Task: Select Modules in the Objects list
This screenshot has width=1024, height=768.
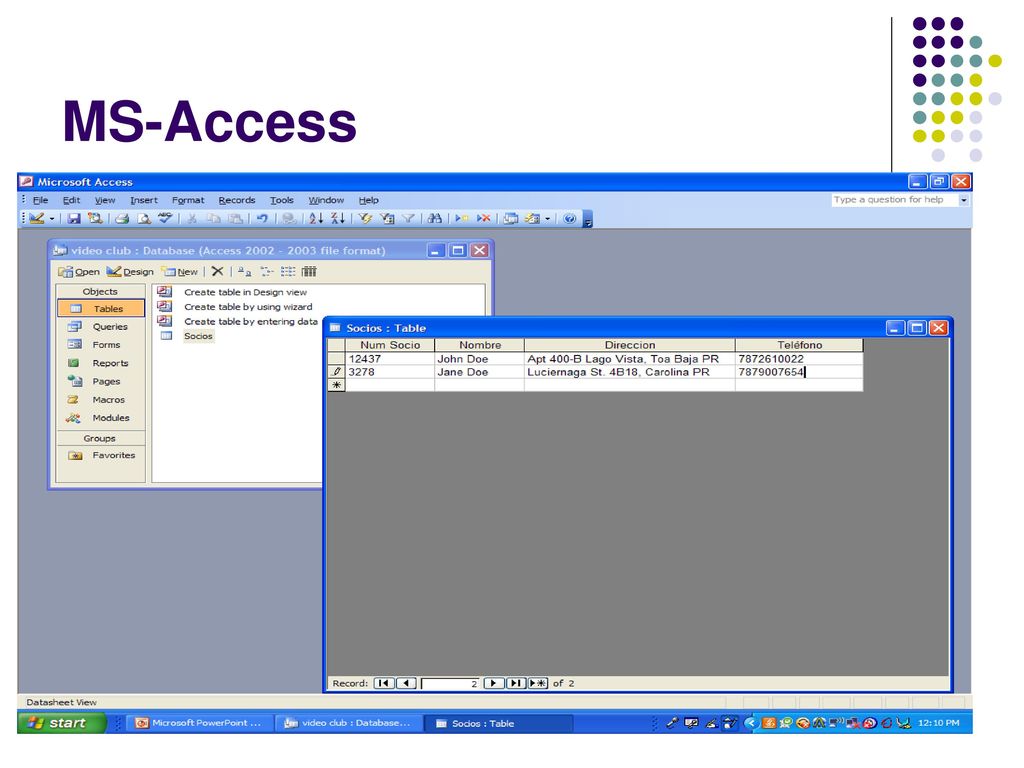Action: tap(101, 418)
